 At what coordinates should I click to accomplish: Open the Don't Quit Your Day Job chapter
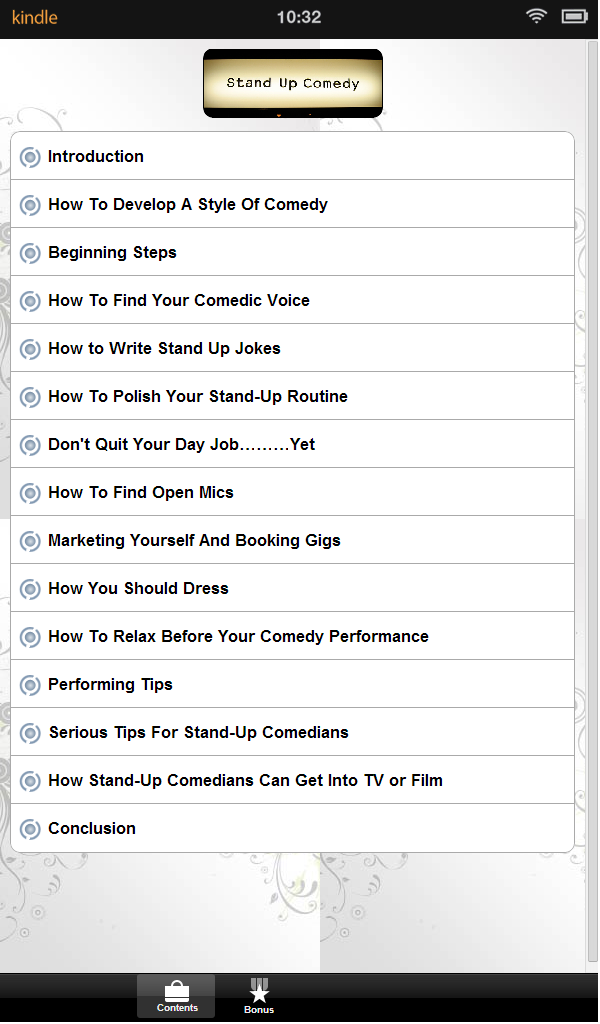click(x=181, y=444)
